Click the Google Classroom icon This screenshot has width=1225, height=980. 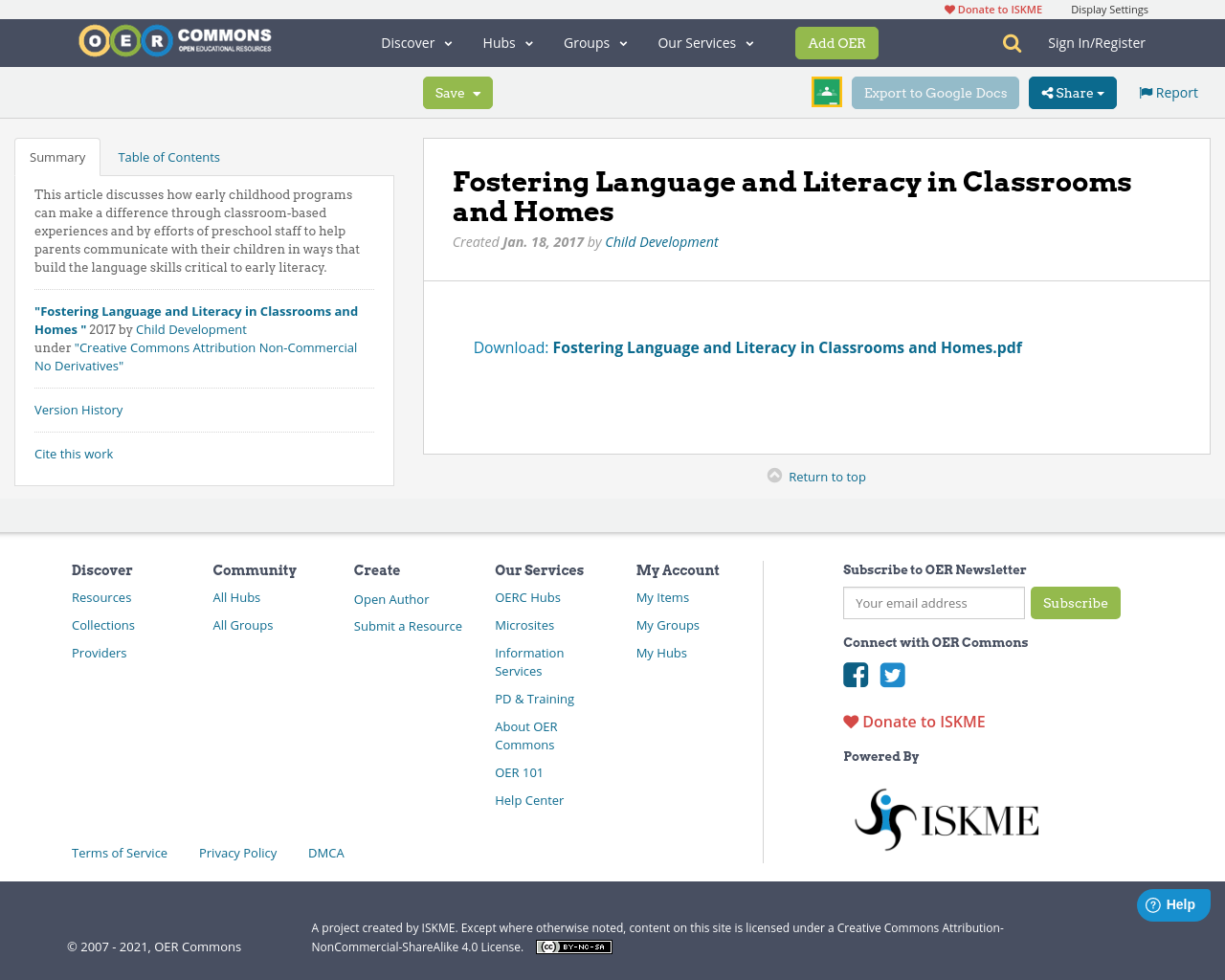[826, 92]
